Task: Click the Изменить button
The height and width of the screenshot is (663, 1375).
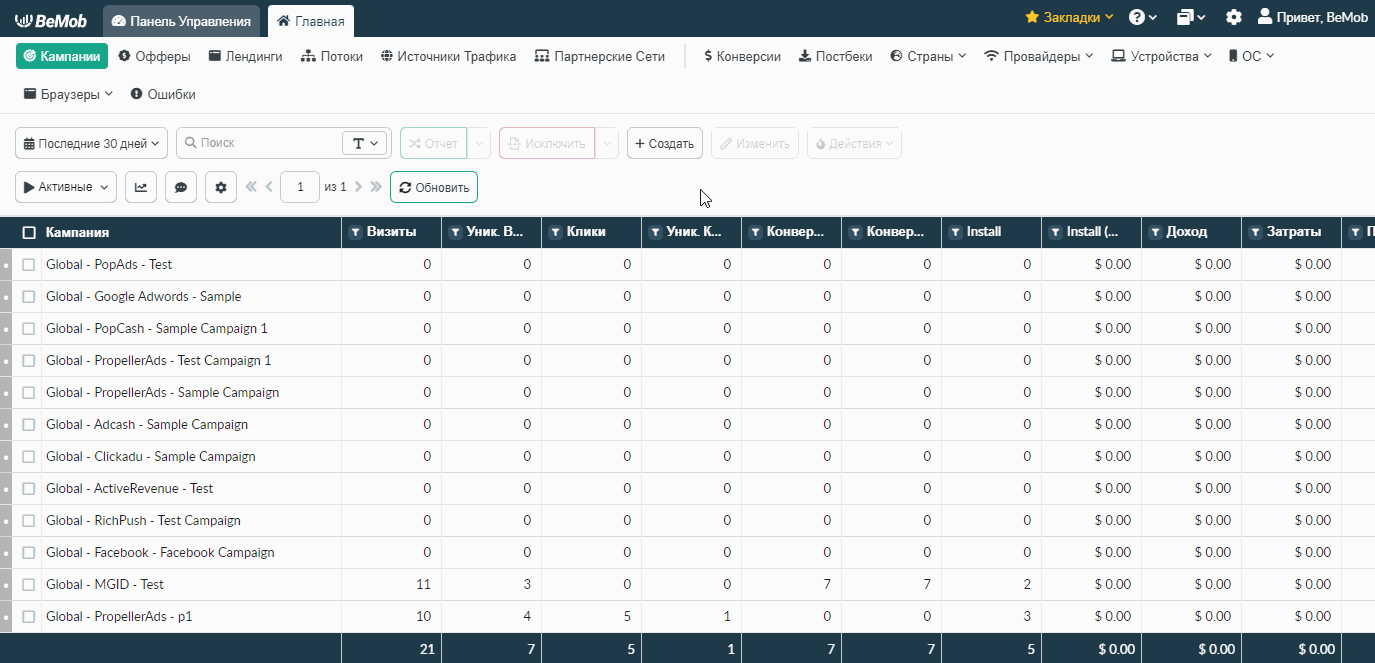Action: (x=755, y=143)
